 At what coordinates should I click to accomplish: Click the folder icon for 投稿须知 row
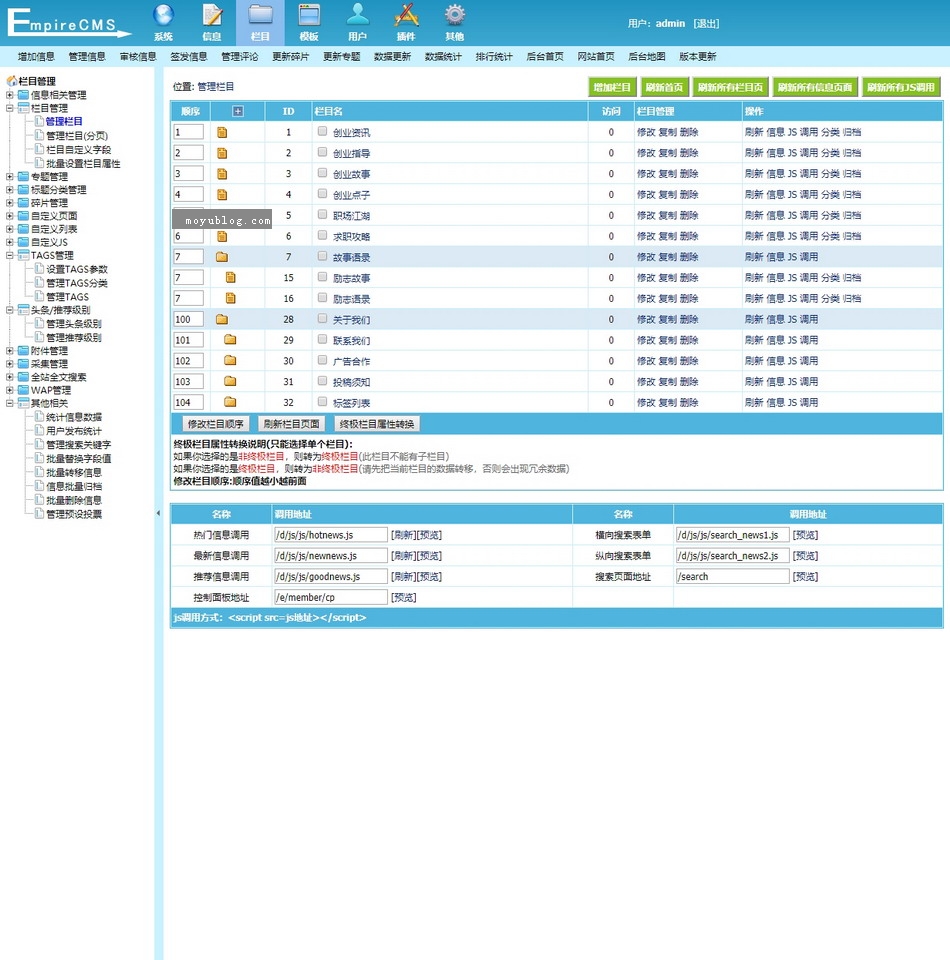coord(230,381)
